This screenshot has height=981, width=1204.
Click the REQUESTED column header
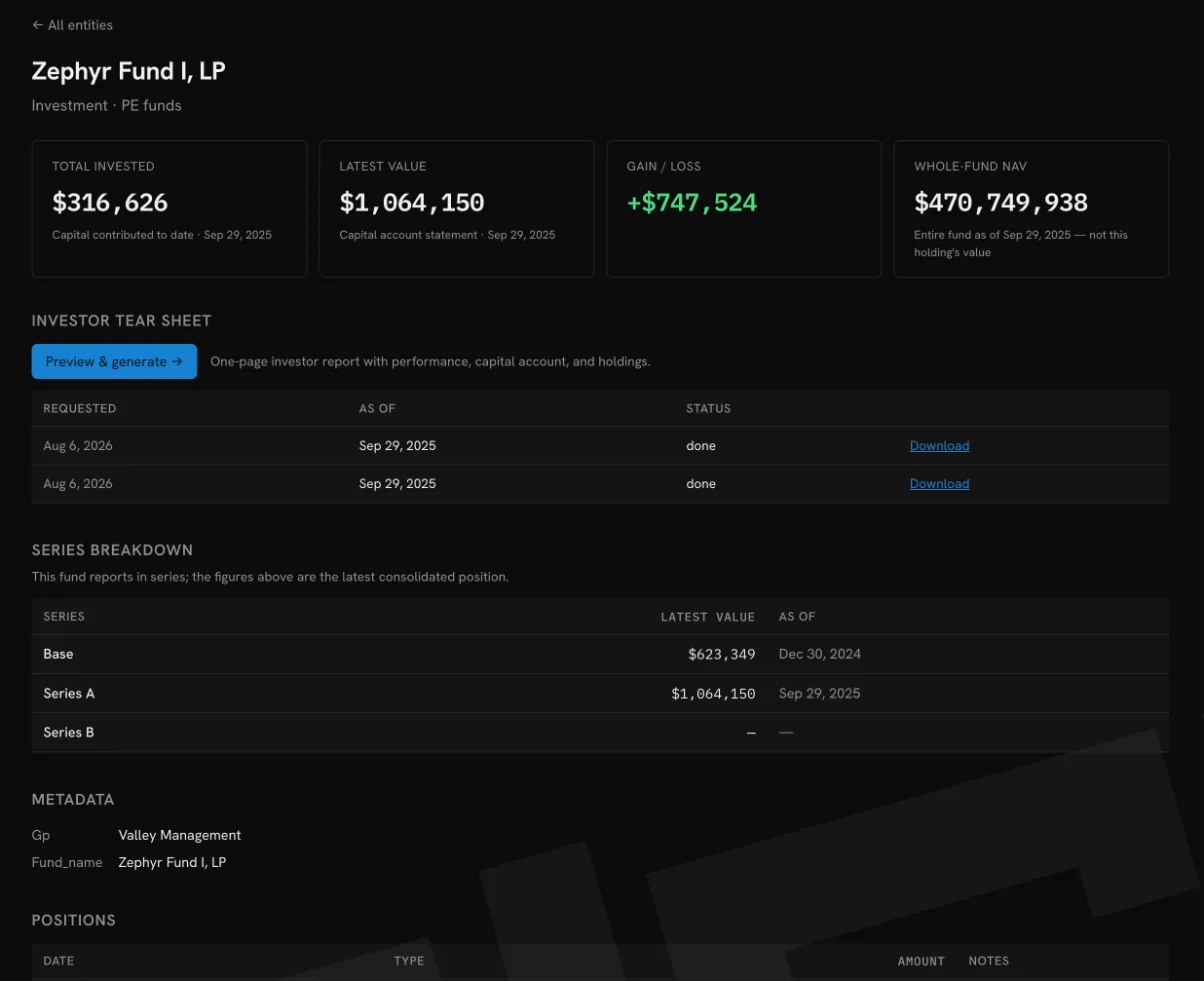pos(80,409)
